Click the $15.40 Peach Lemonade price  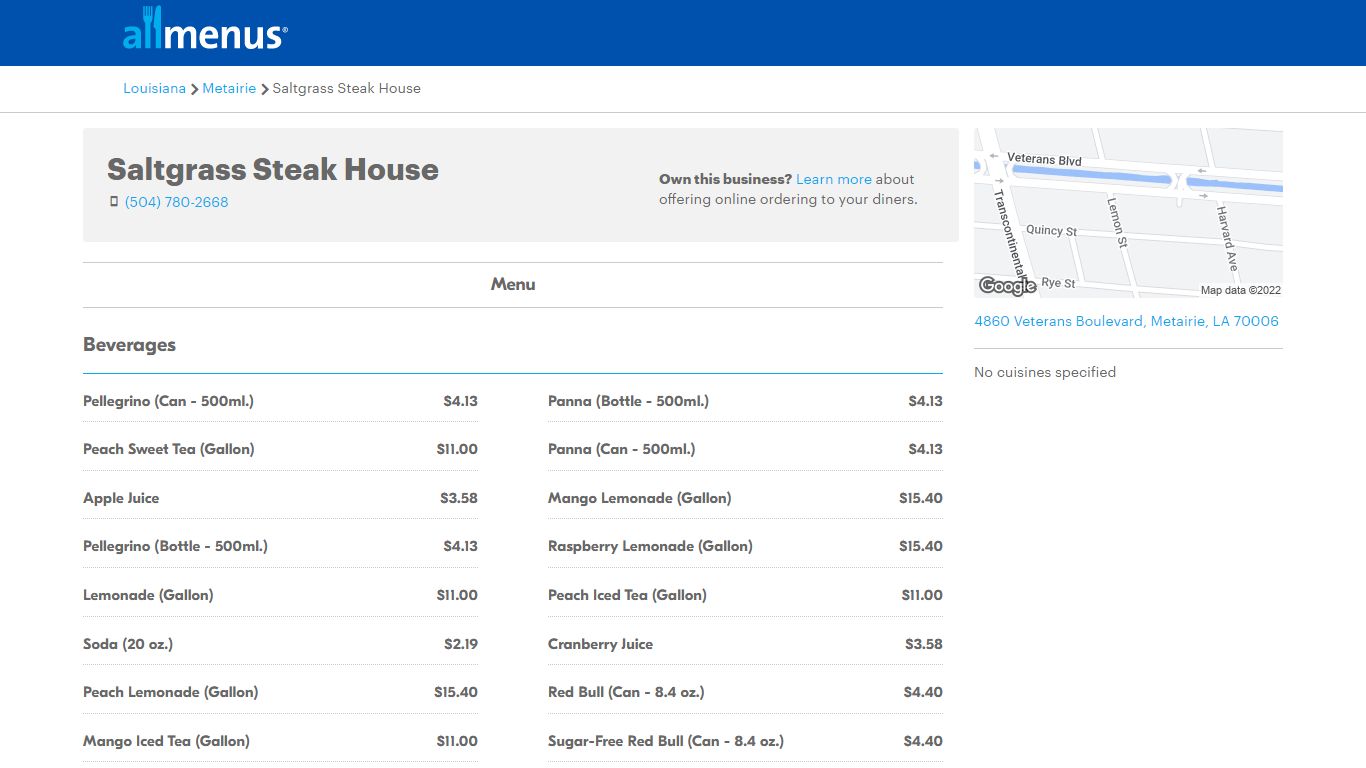click(456, 692)
